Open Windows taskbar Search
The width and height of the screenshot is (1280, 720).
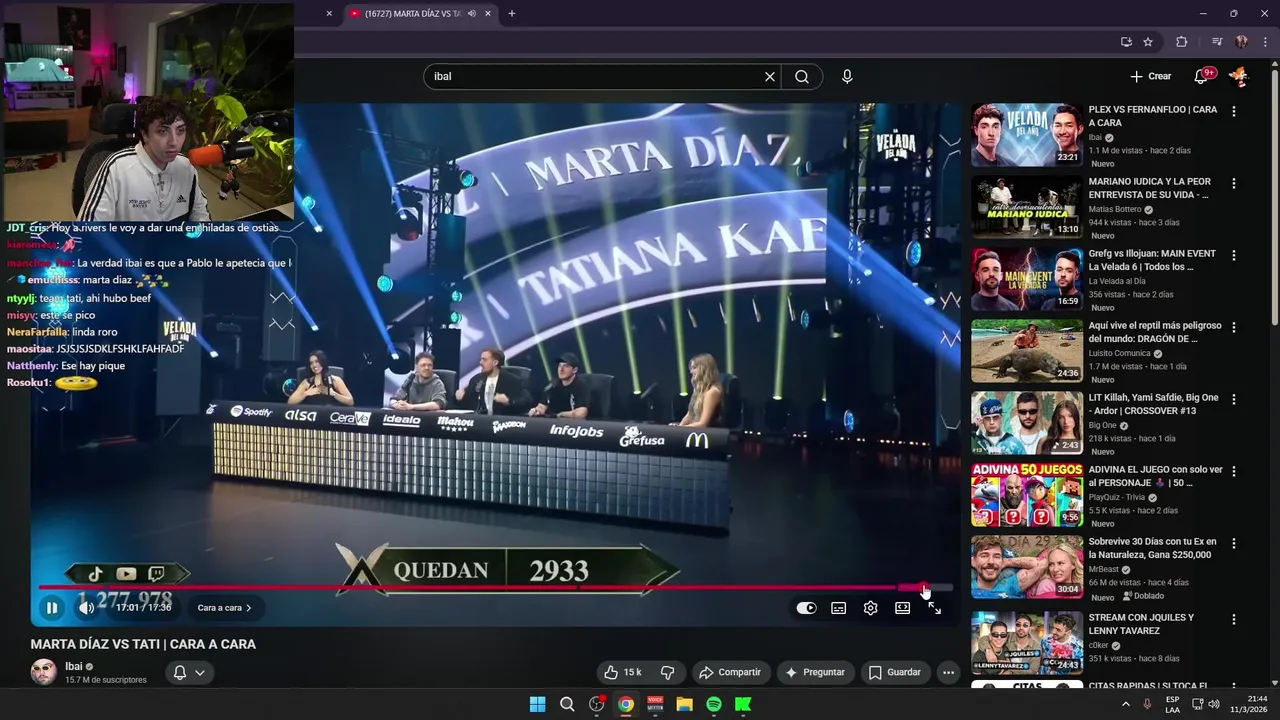(x=567, y=704)
